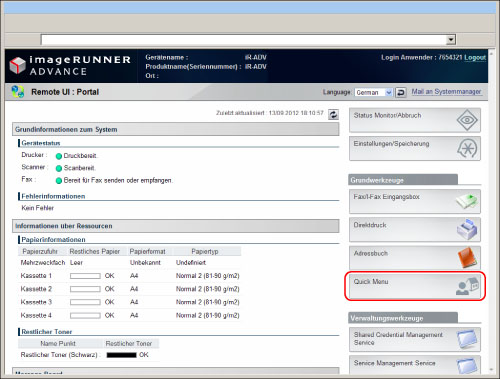
Task: Click the Quick Menu person icon
Action: click(x=467, y=286)
